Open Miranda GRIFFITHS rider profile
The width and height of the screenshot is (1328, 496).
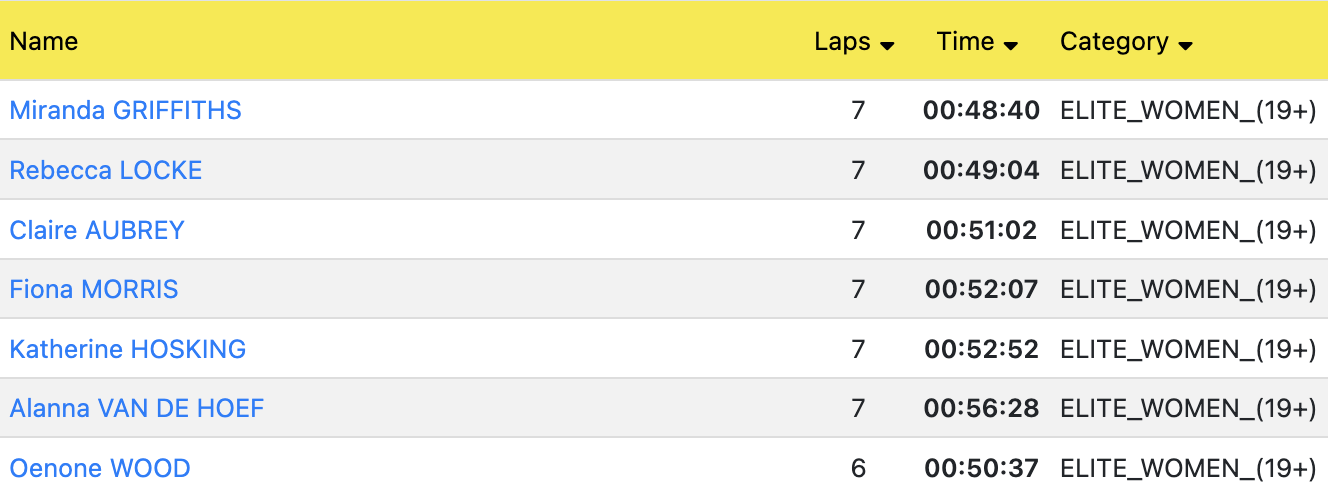126,110
